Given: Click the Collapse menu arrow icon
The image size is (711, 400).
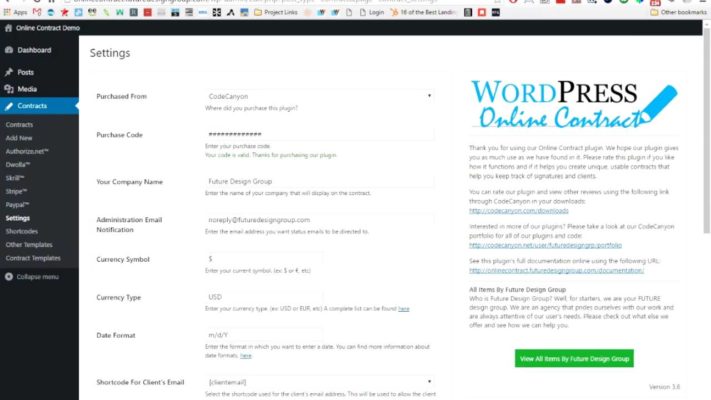Looking at the screenshot, I should (9, 277).
